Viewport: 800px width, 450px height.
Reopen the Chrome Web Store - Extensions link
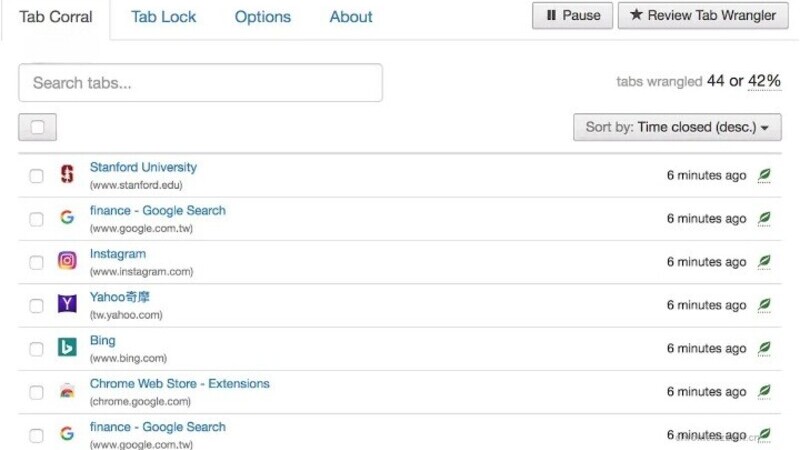179,383
